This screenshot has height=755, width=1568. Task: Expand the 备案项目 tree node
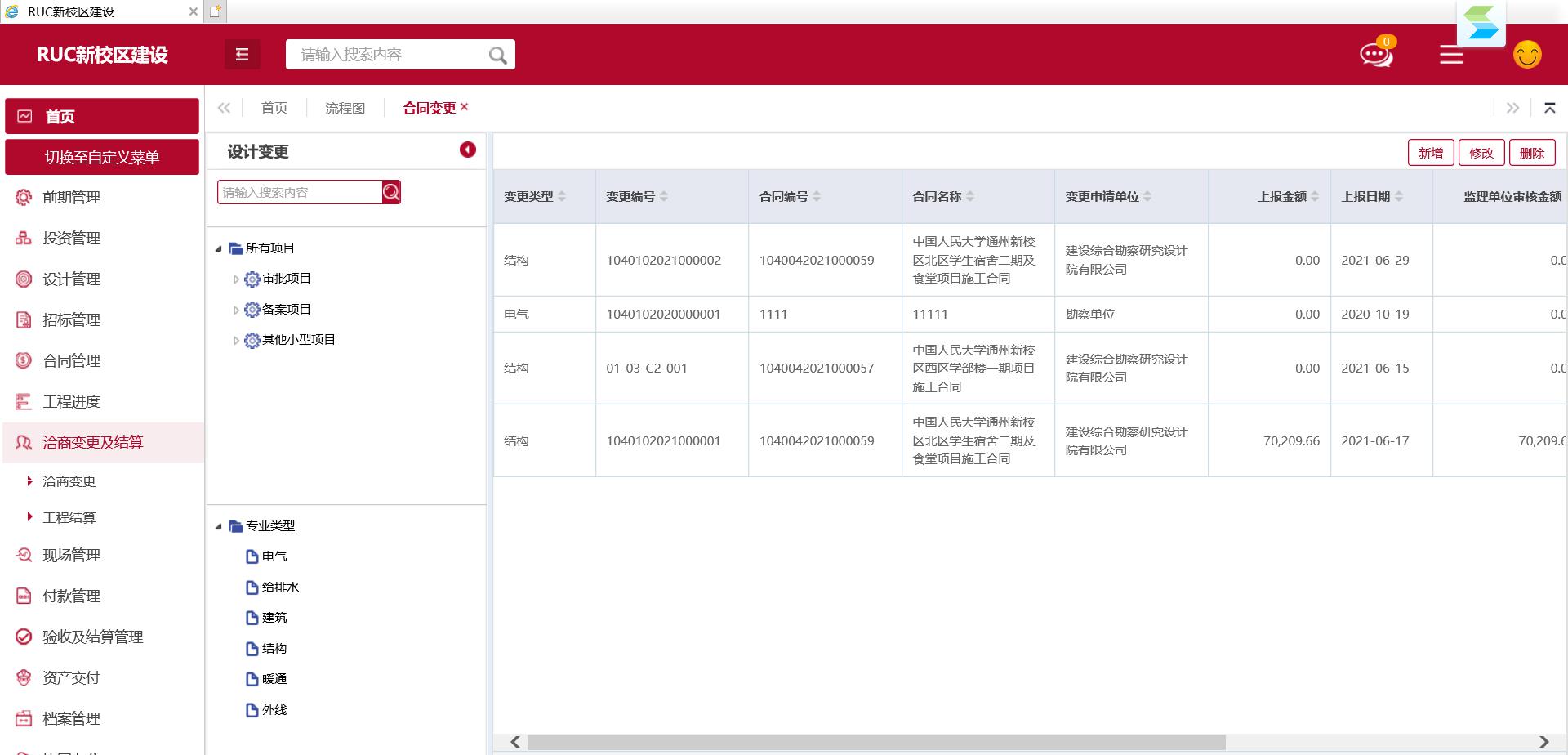[x=236, y=310]
